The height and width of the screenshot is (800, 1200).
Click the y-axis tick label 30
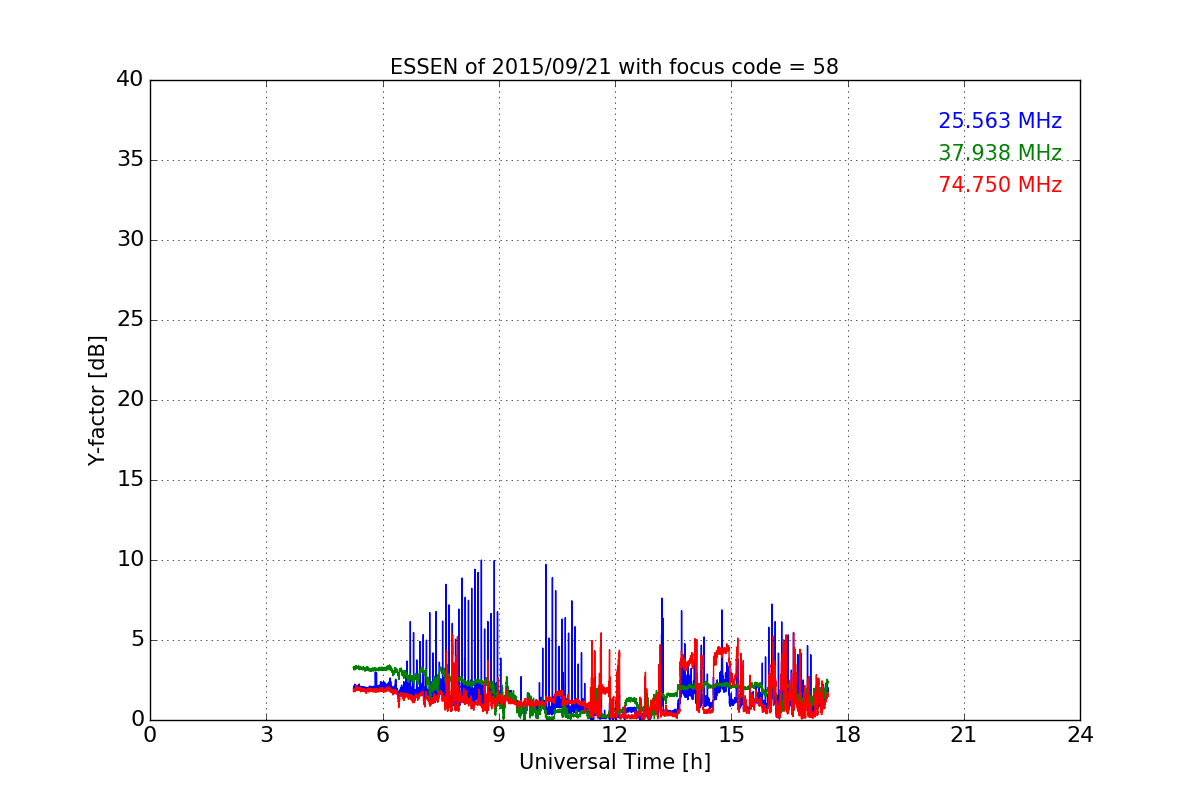point(130,240)
